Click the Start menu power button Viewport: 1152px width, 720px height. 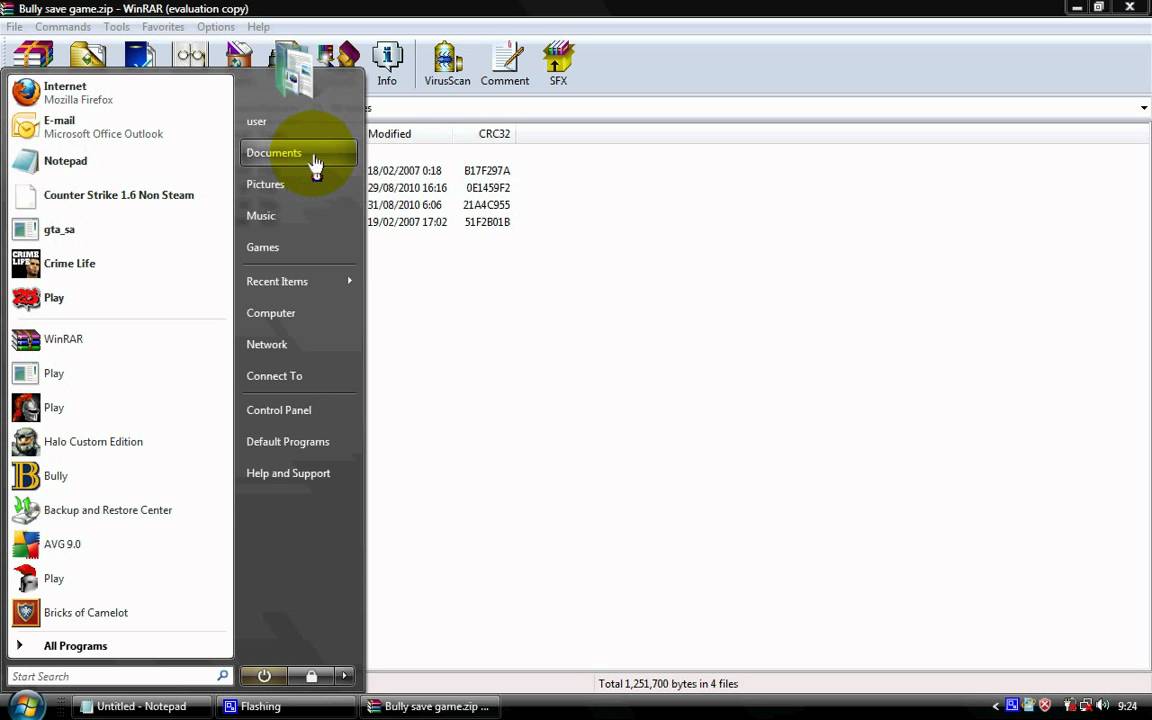(264, 675)
